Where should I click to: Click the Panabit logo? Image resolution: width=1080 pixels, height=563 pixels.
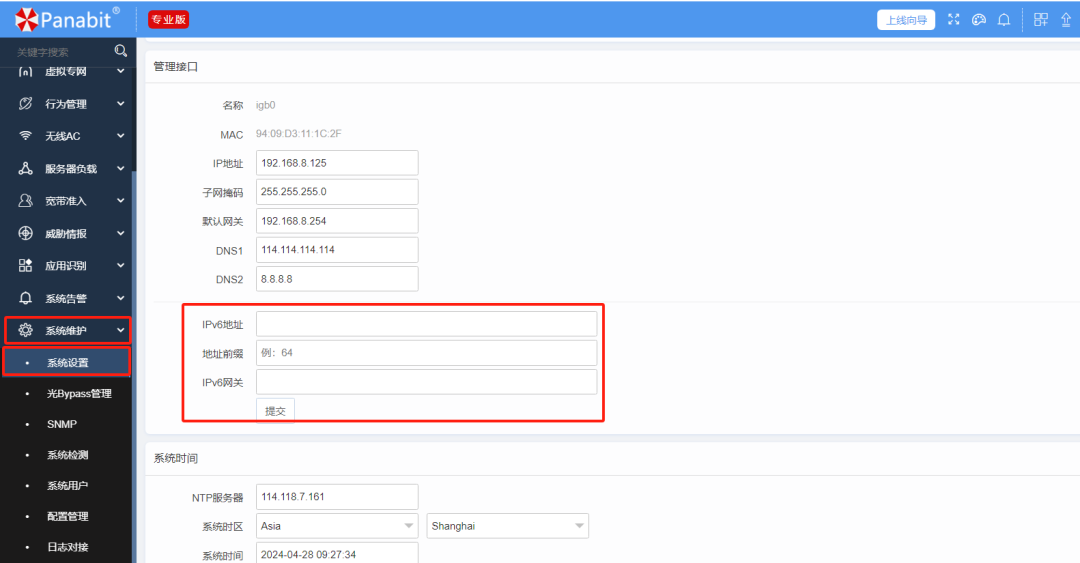pos(67,19)
